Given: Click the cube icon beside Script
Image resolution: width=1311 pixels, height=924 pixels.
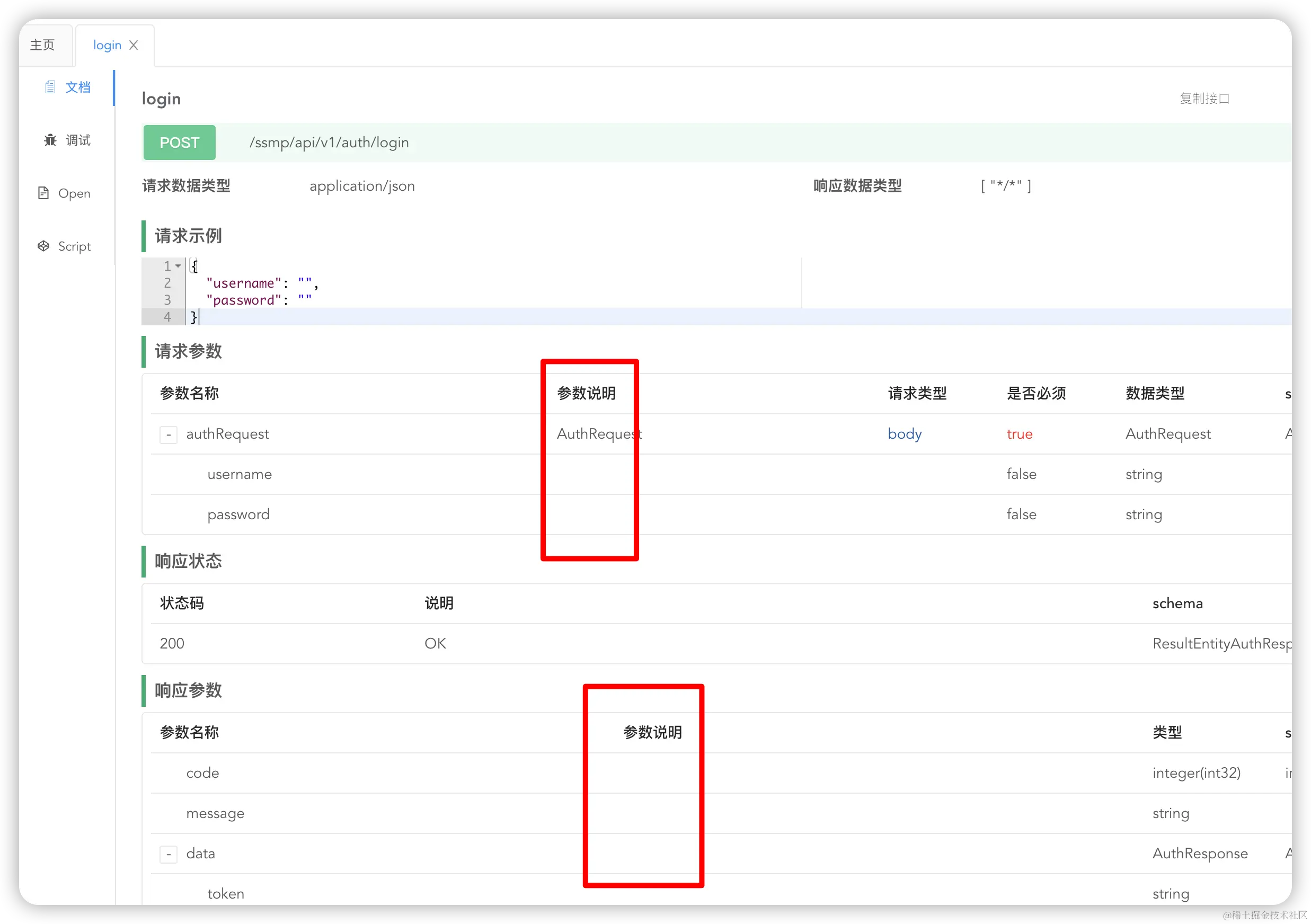Looking at the screenshot, I should point(43,246).
